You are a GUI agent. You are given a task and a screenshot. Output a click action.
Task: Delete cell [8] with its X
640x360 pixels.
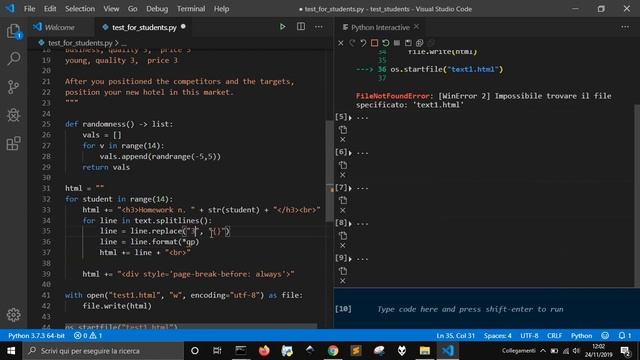click(343, 245)
